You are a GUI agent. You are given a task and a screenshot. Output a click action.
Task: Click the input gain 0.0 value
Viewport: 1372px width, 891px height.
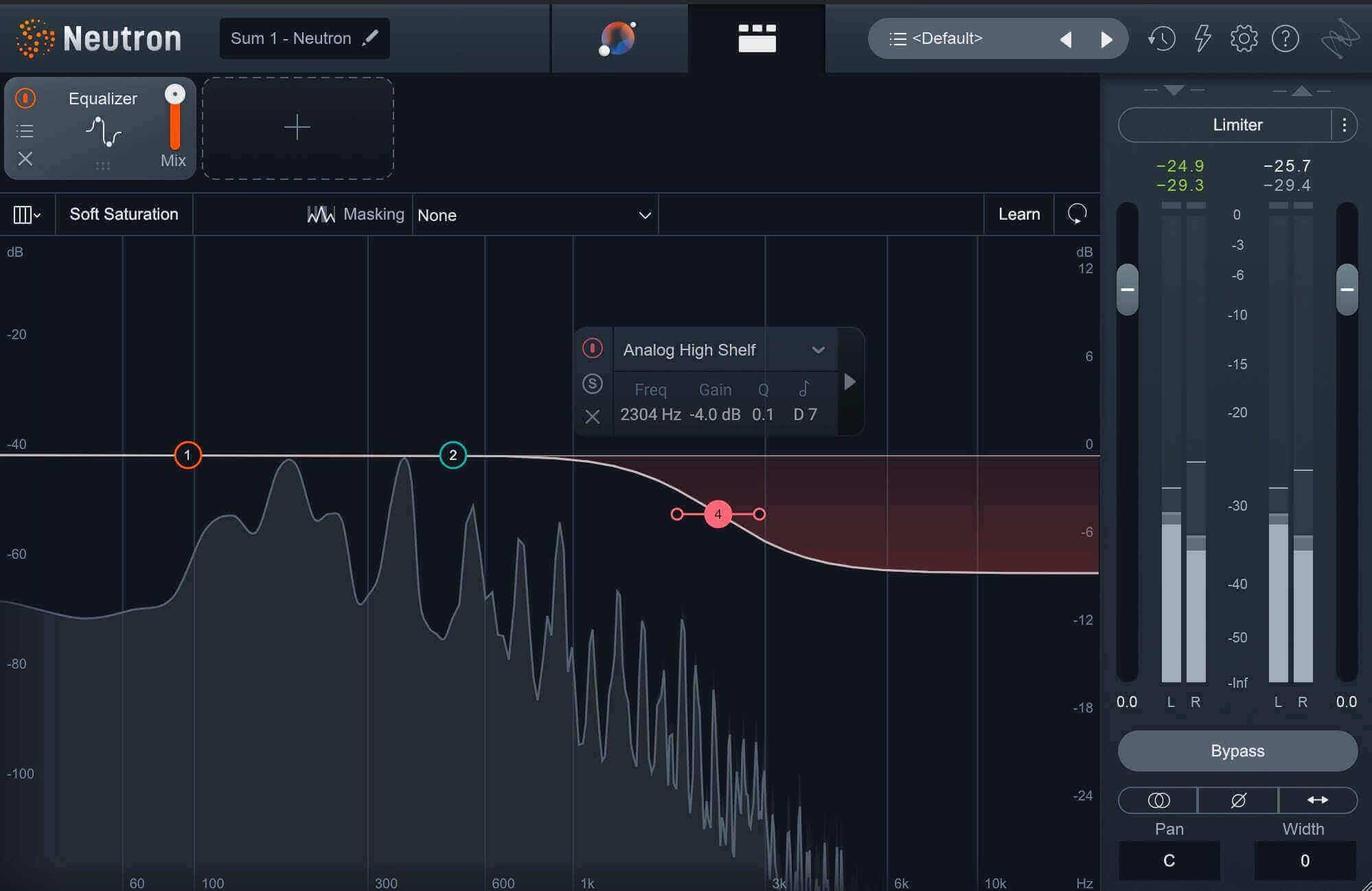(x=1127, y=702)
